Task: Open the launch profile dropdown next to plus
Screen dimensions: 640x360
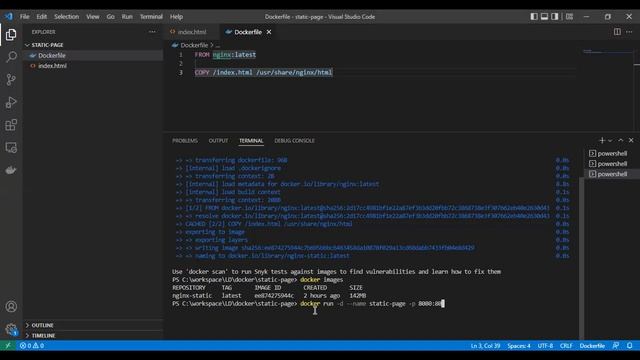Action: [610, 140]
